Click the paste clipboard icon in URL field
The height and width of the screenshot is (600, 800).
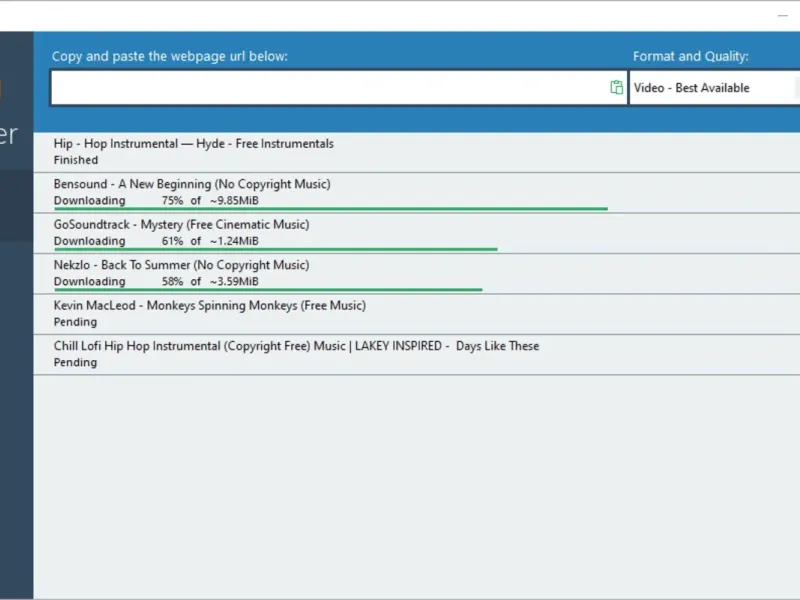pos(616,88)
